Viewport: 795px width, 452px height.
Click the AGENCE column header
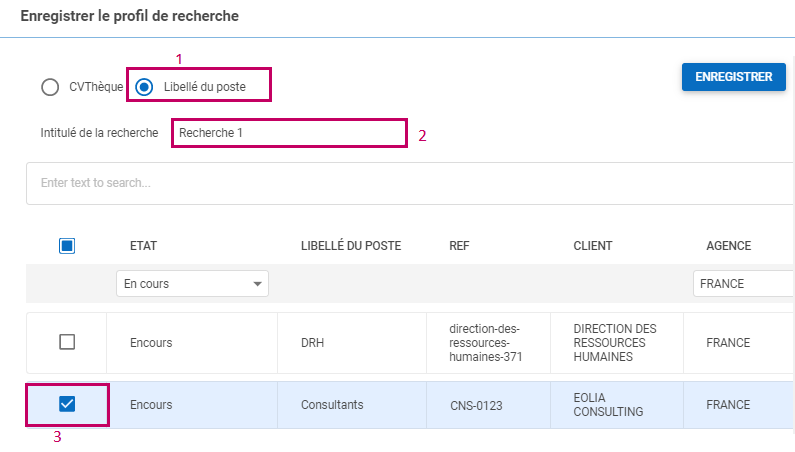click(x=728, y=246)
